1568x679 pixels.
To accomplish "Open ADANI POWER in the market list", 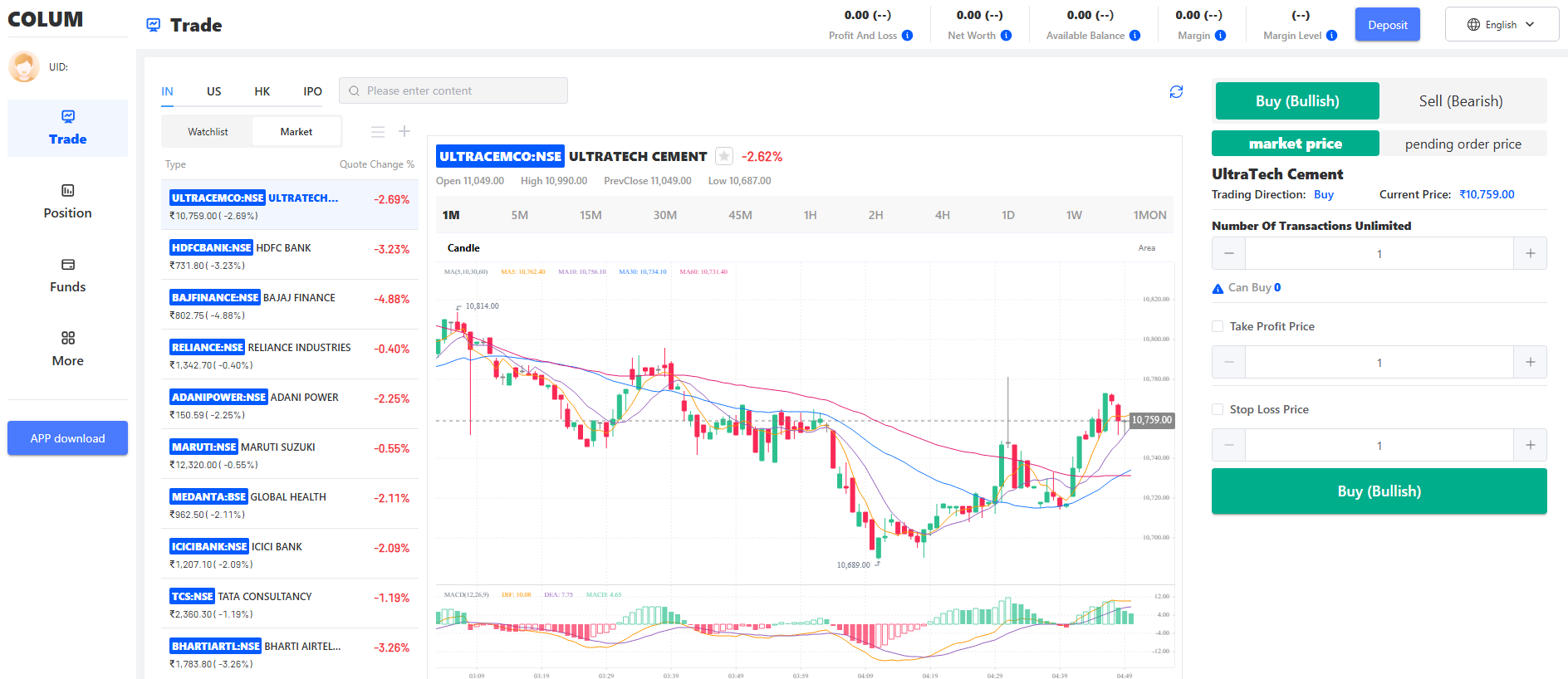I will click(x=290, y=404).
